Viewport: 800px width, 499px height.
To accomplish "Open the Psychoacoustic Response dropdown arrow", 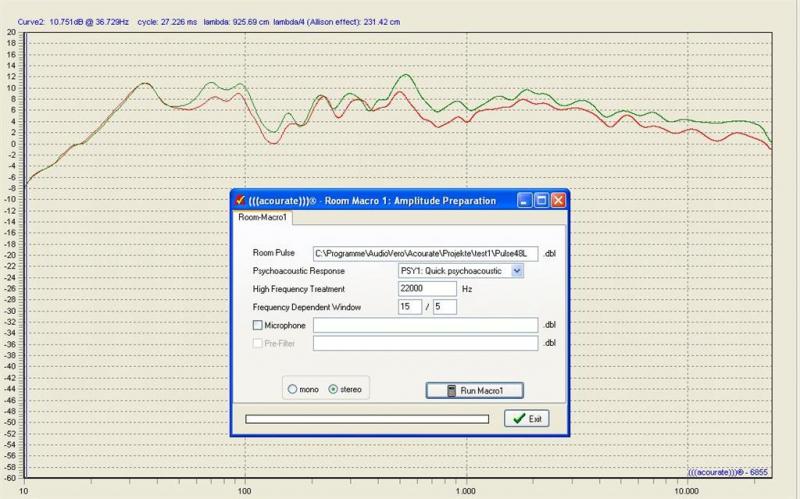I will [x=517, y=271].
